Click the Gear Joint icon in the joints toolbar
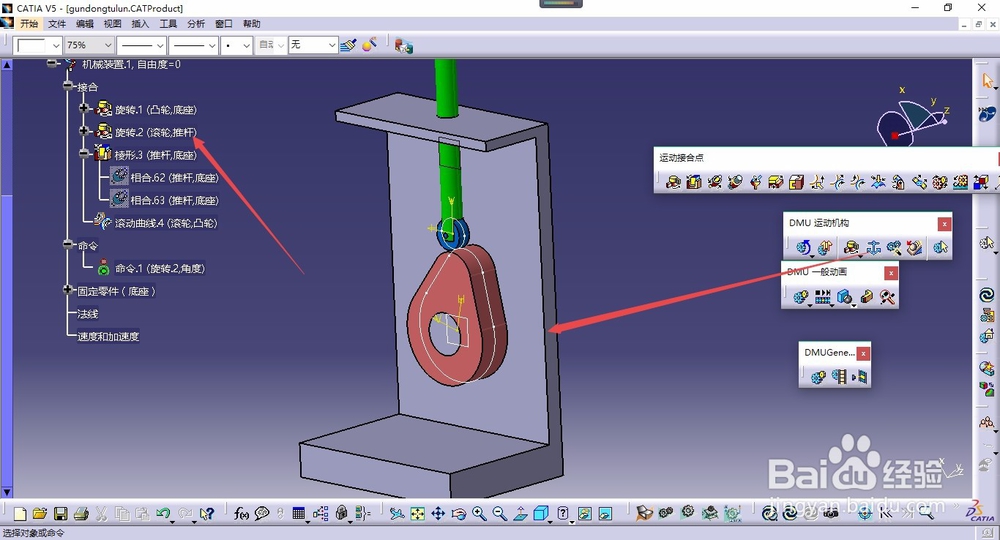This screenshot has width=1000, height=540. coord(939,183)
